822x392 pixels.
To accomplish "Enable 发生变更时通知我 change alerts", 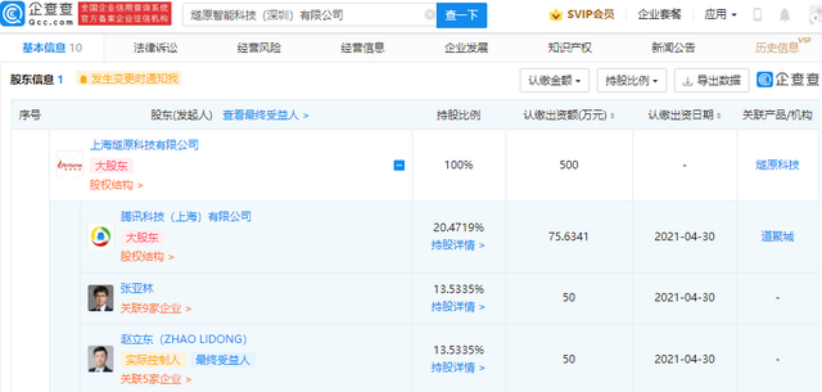I will click(x=129, y=79).
